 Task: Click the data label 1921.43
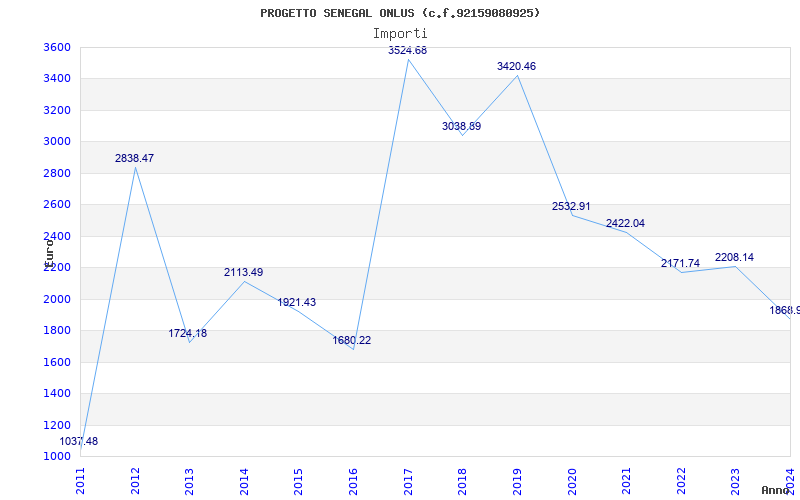[296, 302]
